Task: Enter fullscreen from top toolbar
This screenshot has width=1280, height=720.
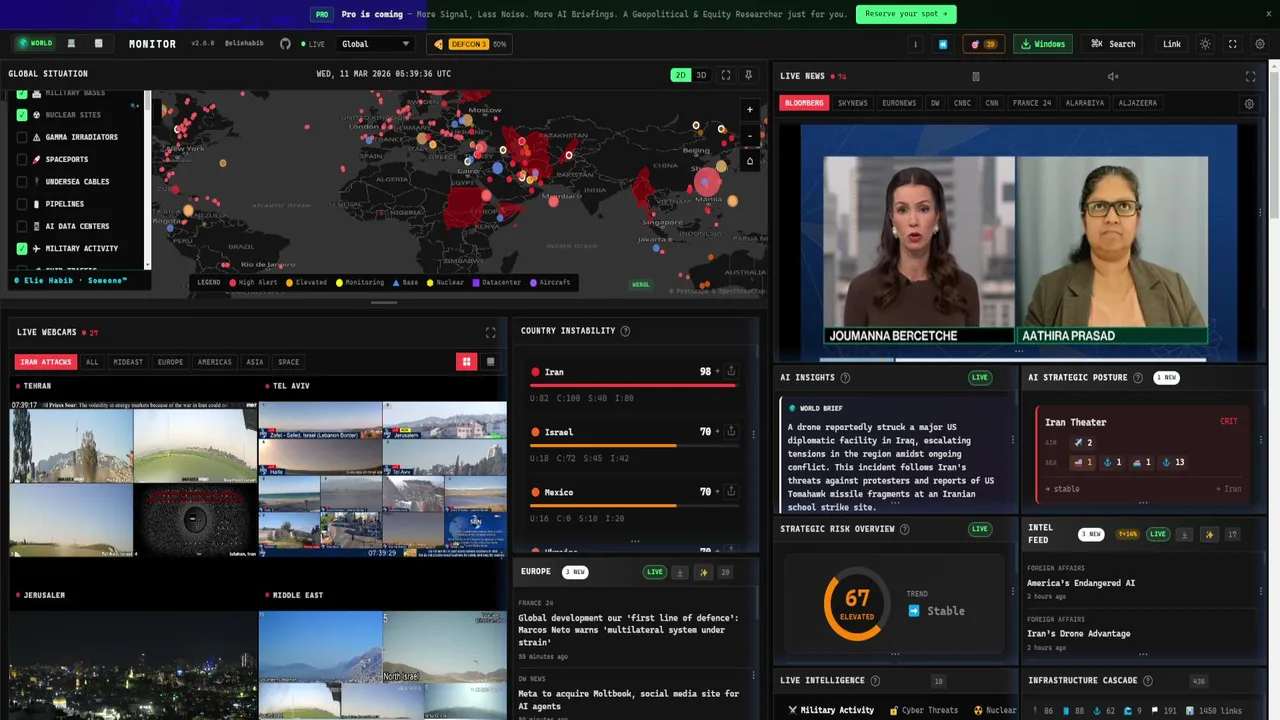Action: coord(1232,44)
